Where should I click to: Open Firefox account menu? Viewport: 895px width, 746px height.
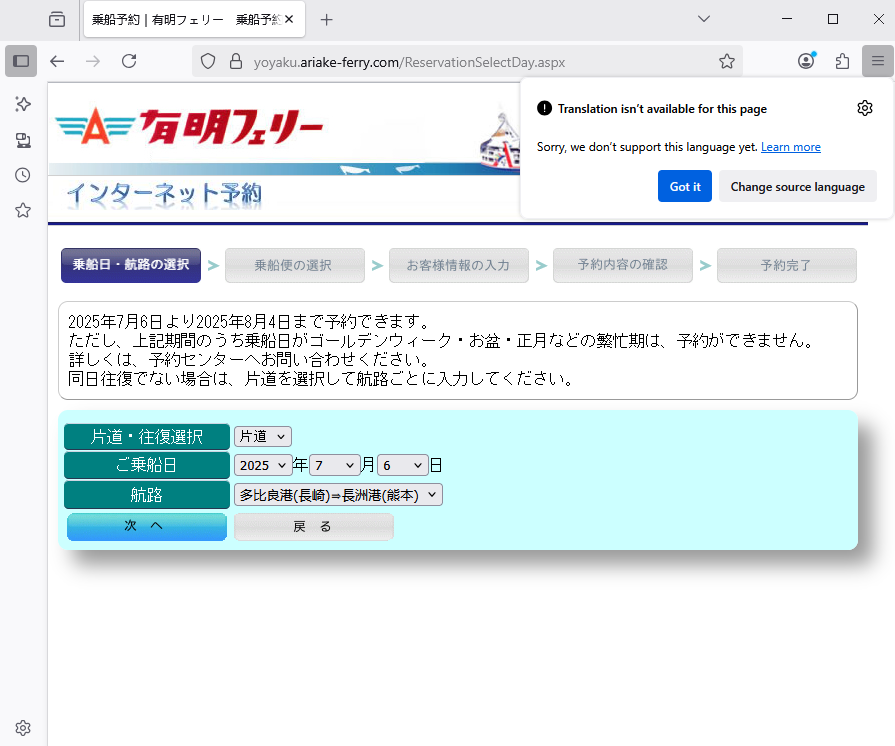click(x=807, y=61)
